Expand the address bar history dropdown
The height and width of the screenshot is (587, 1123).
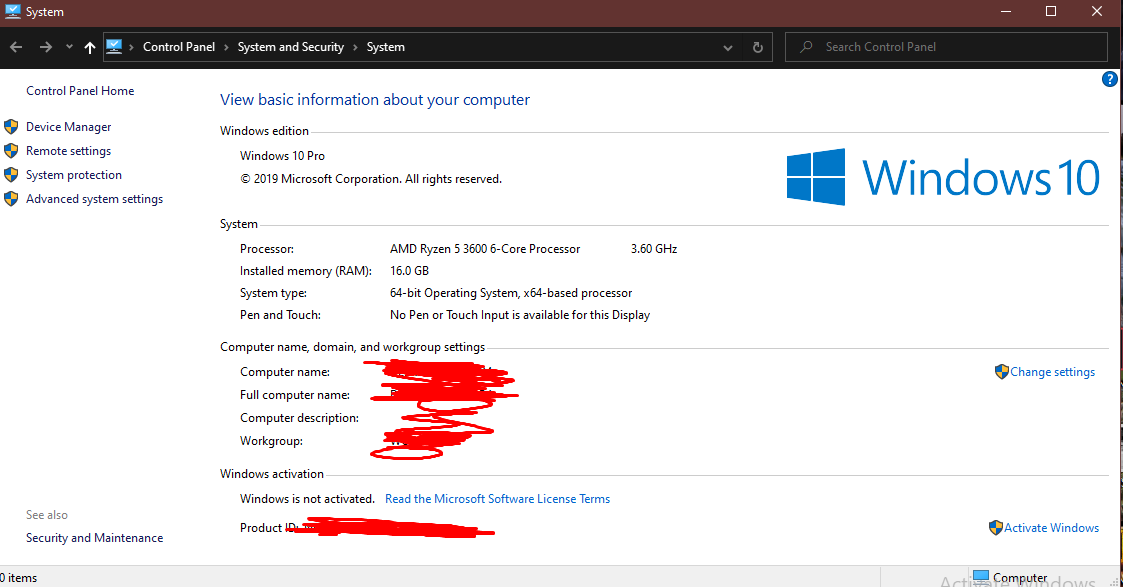tap(728, 47)
